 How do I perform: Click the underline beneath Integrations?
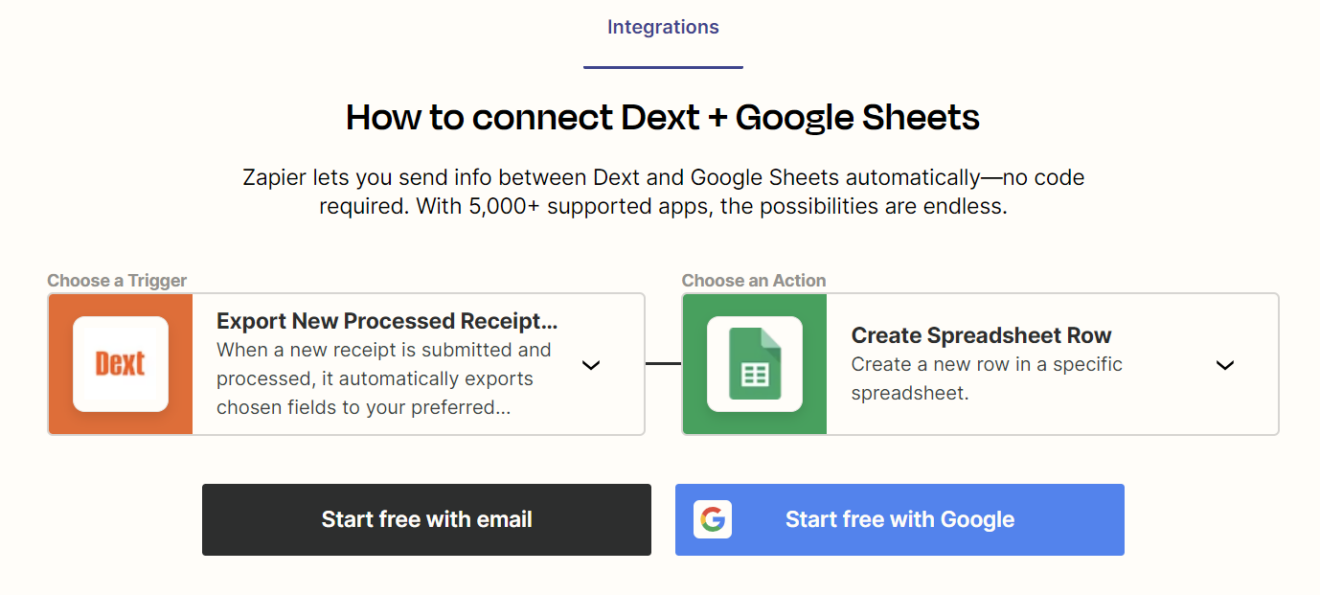663,67
